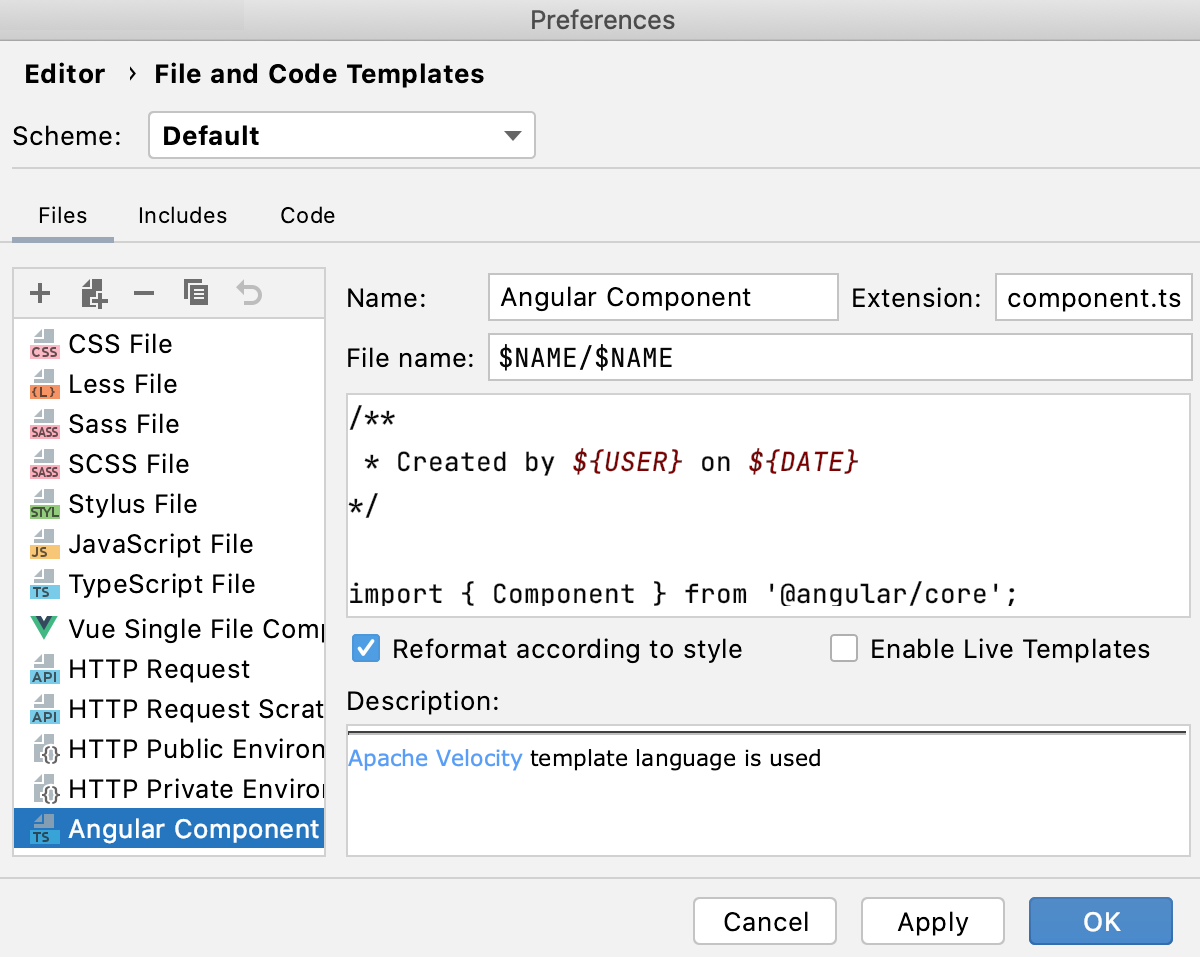Click the TypeScript File TS icon
This screenshot has width=1200, height=957.
[44, 584]
